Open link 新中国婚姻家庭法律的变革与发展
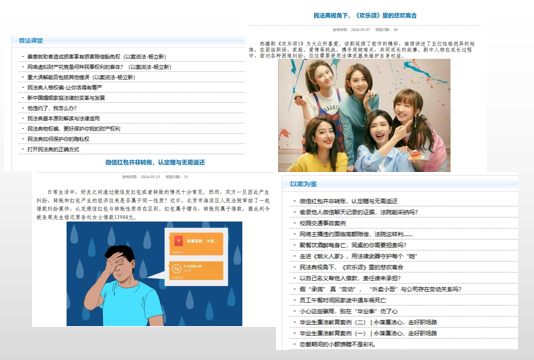534x360 pixels. 66,98
